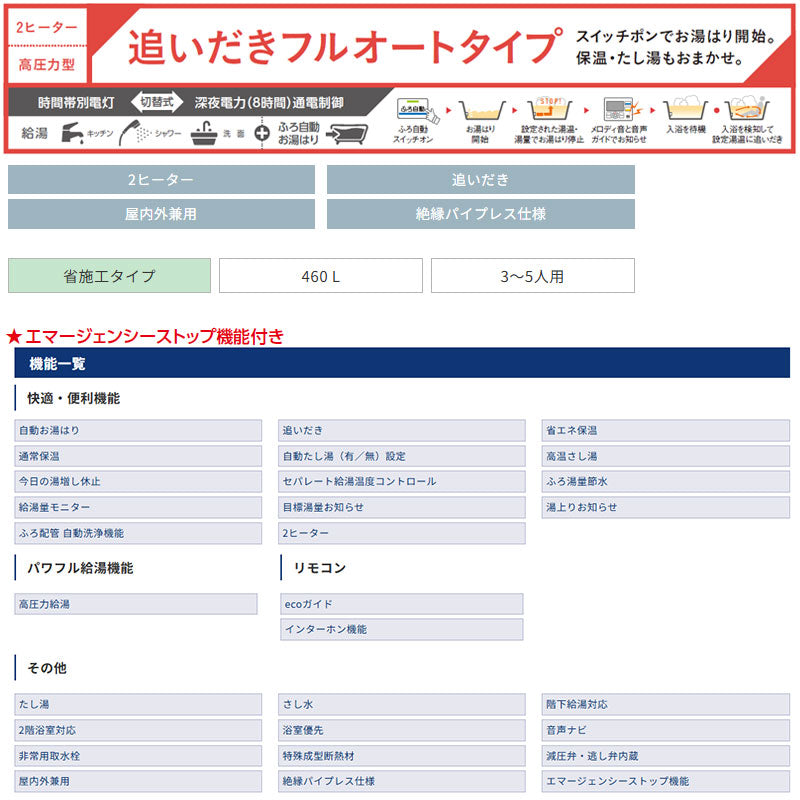Click the bathtub auto-fill icon

(347, 134)
